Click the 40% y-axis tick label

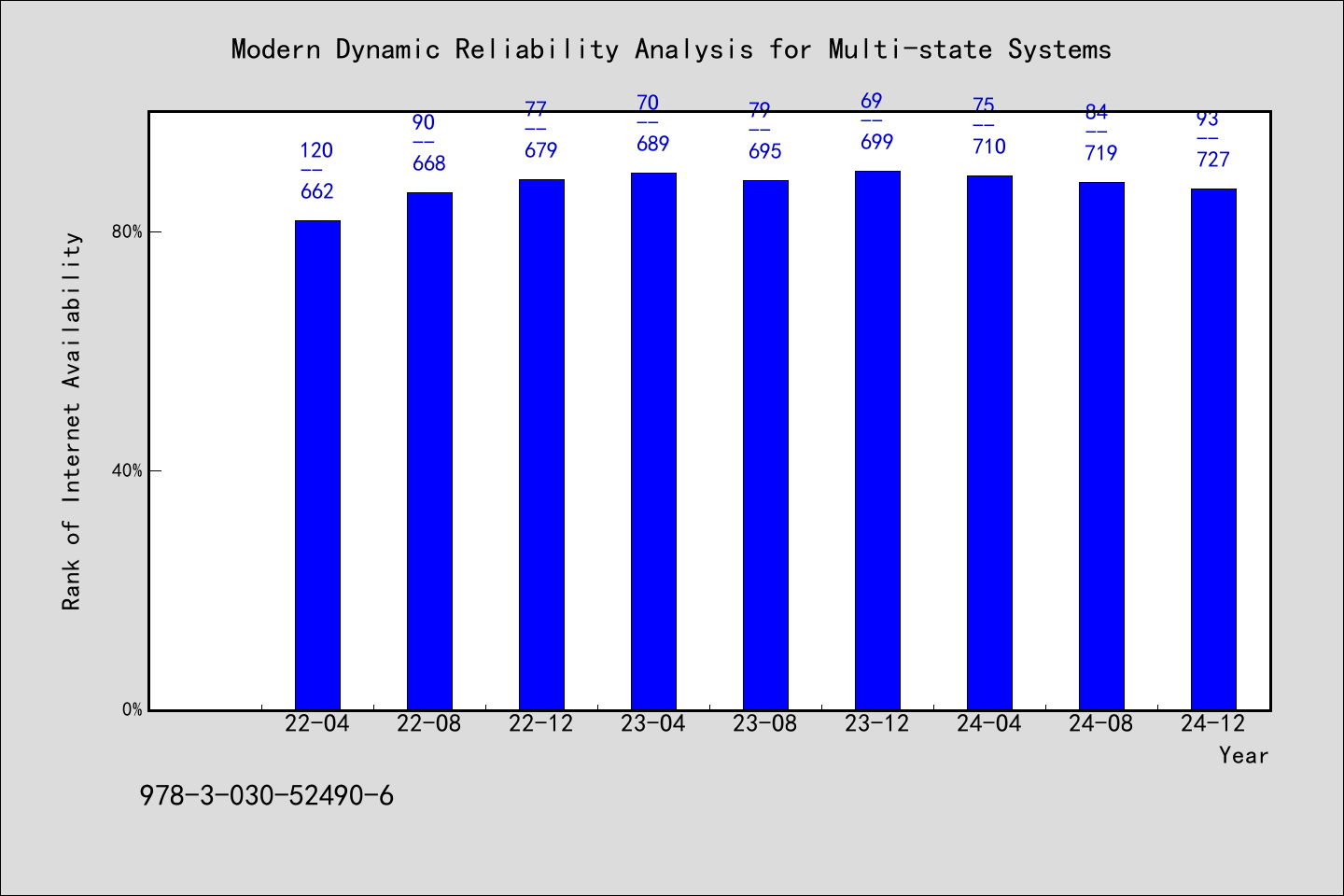click(x=127, y=470)
